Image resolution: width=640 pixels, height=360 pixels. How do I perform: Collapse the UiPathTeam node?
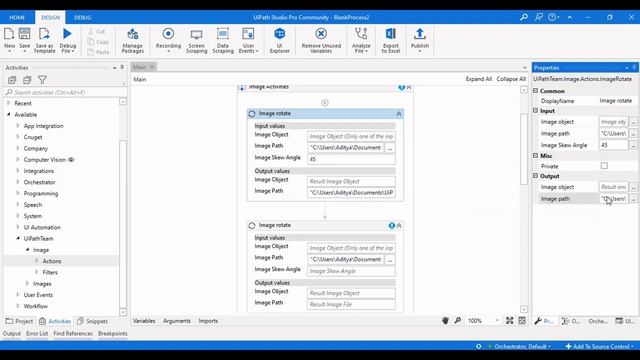pos(18,238)
